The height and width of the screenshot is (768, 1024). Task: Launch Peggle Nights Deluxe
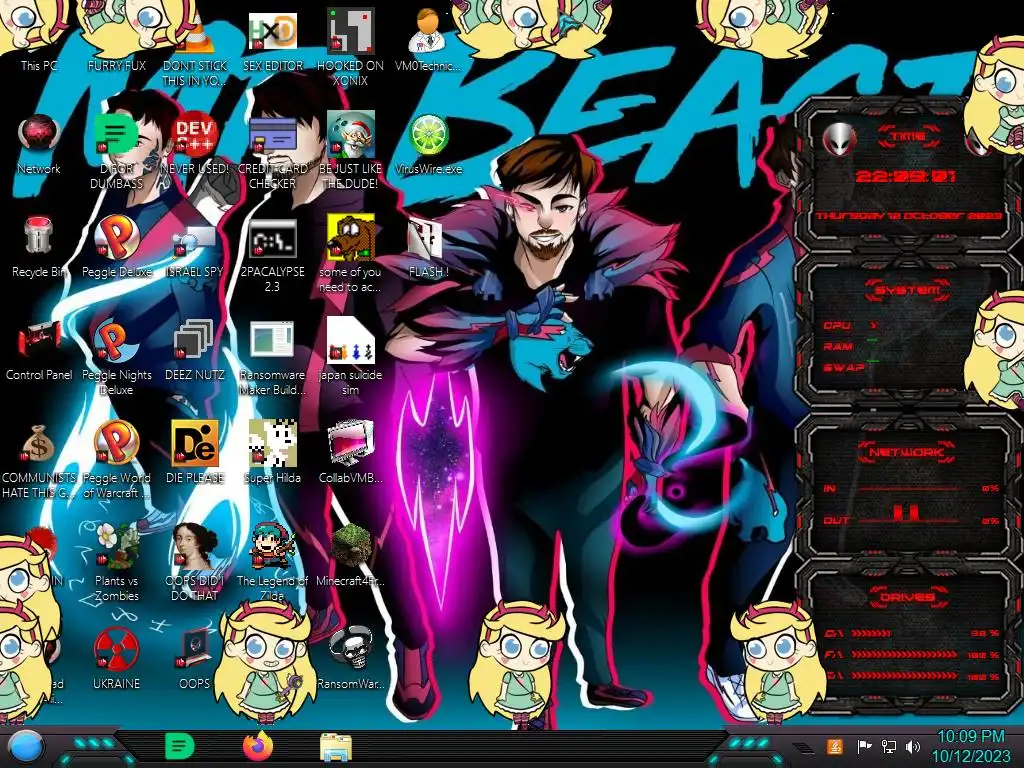[117, 358]
